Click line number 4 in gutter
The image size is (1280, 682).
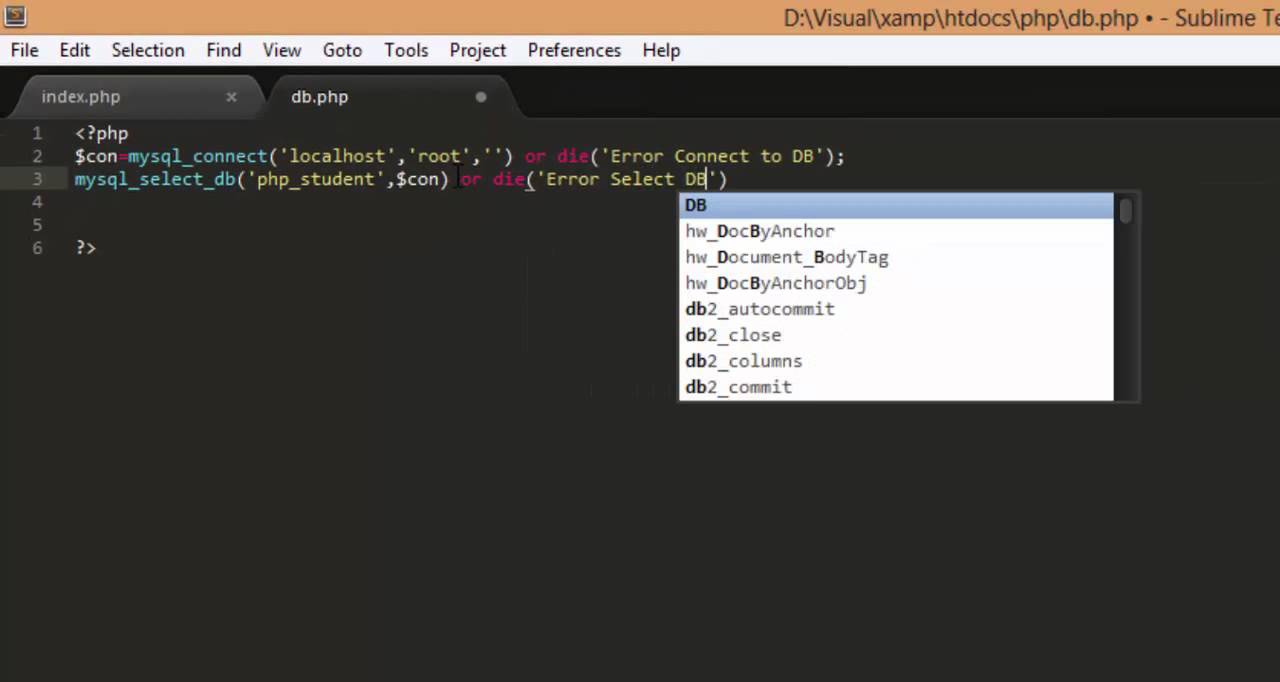[37, 202]
